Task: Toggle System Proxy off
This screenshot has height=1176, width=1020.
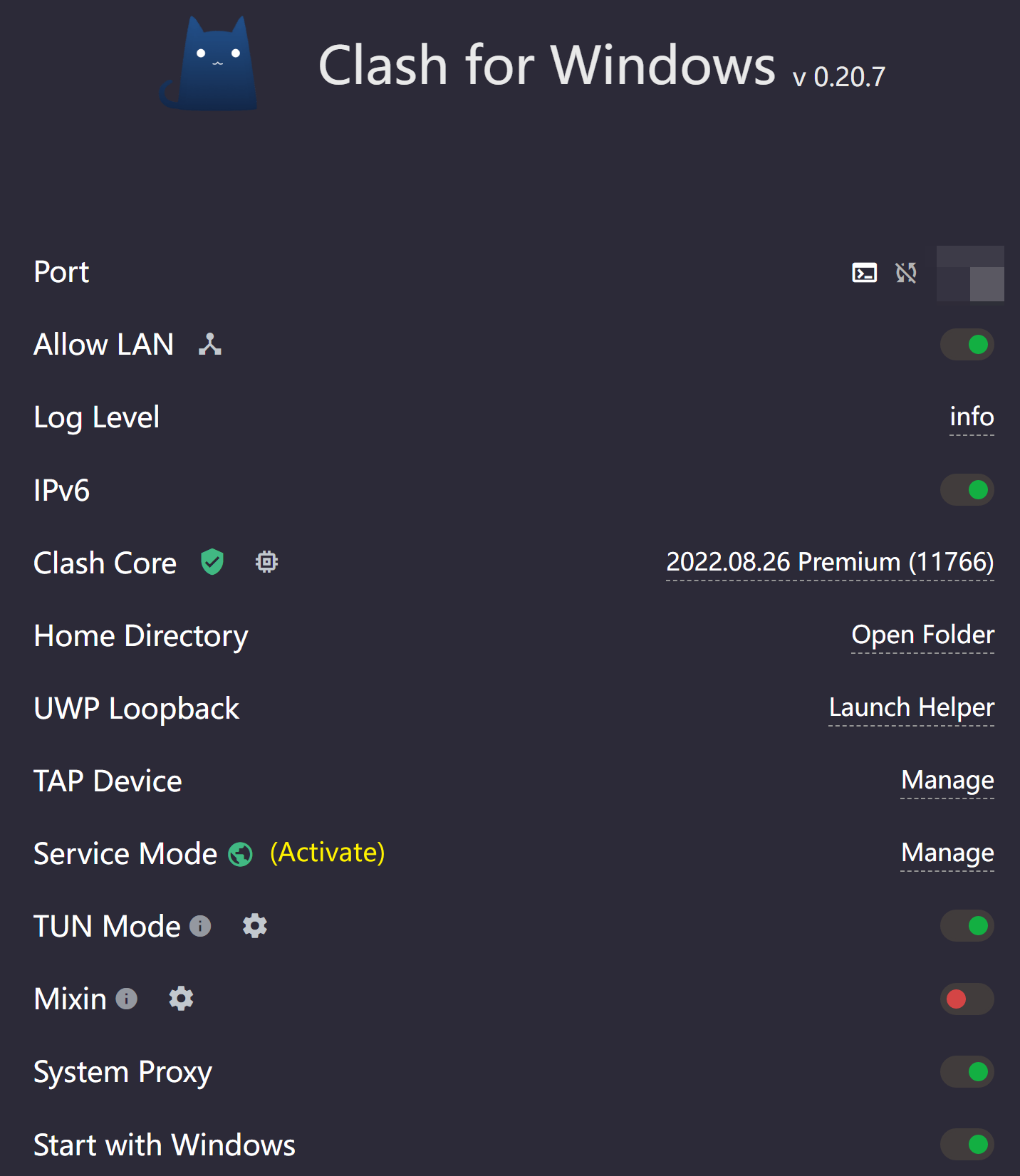Action: 967,1071
